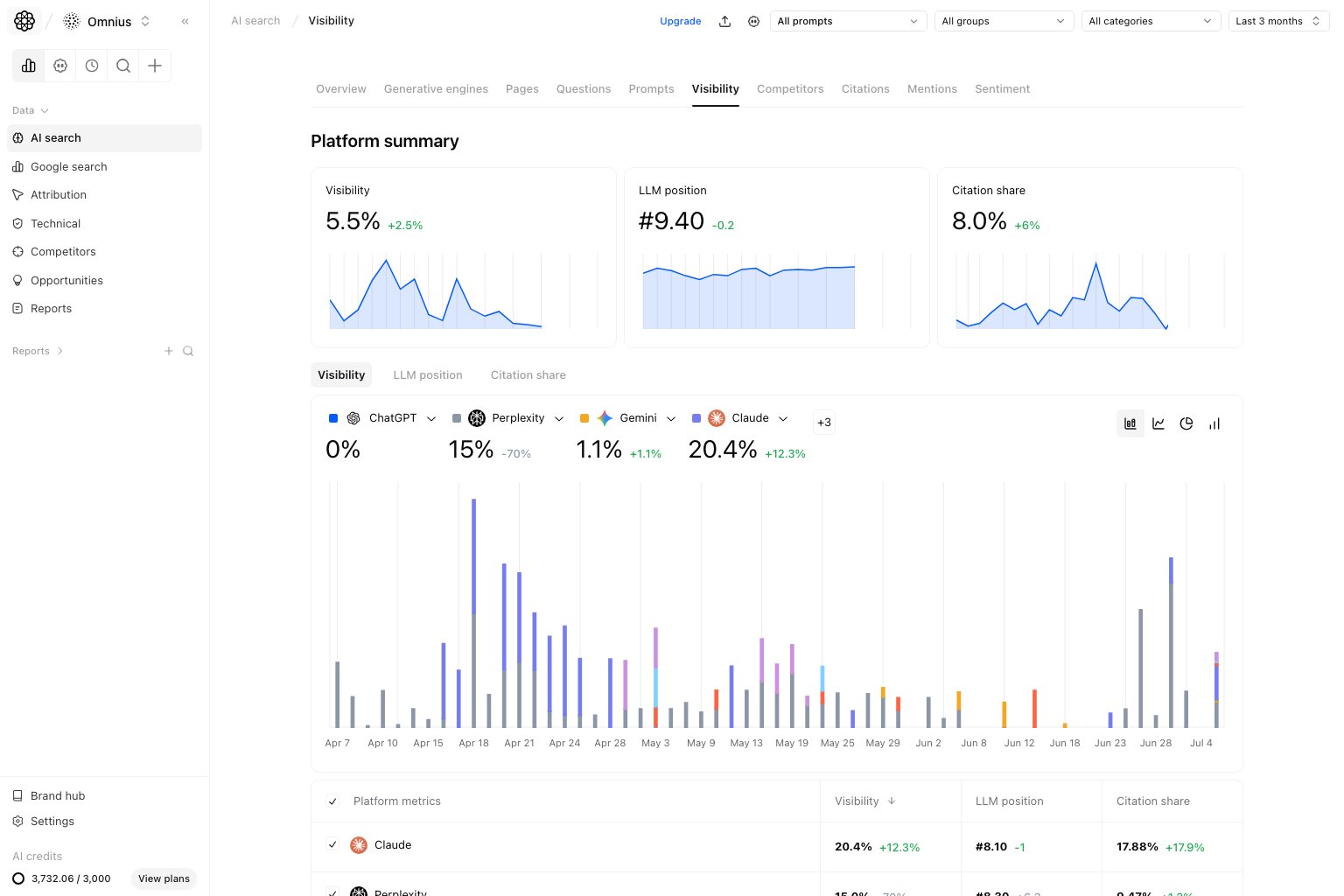Switch to the Citations tab

coord(865,89)
